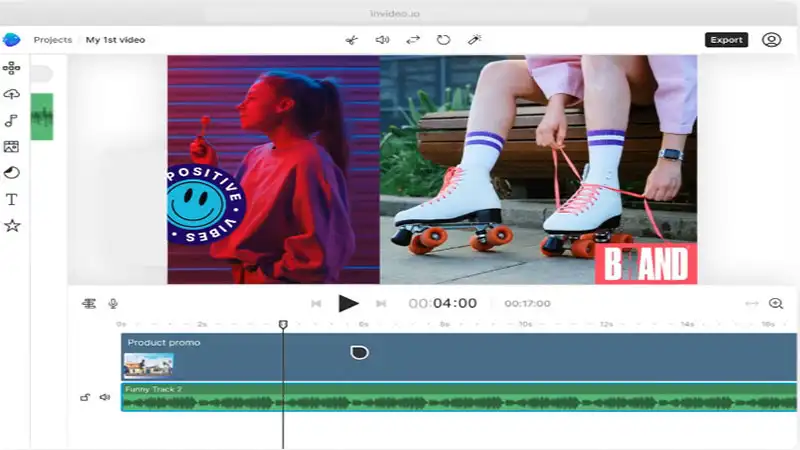
Task: Open the star favorites icon in sidebar
Action: 12,226
